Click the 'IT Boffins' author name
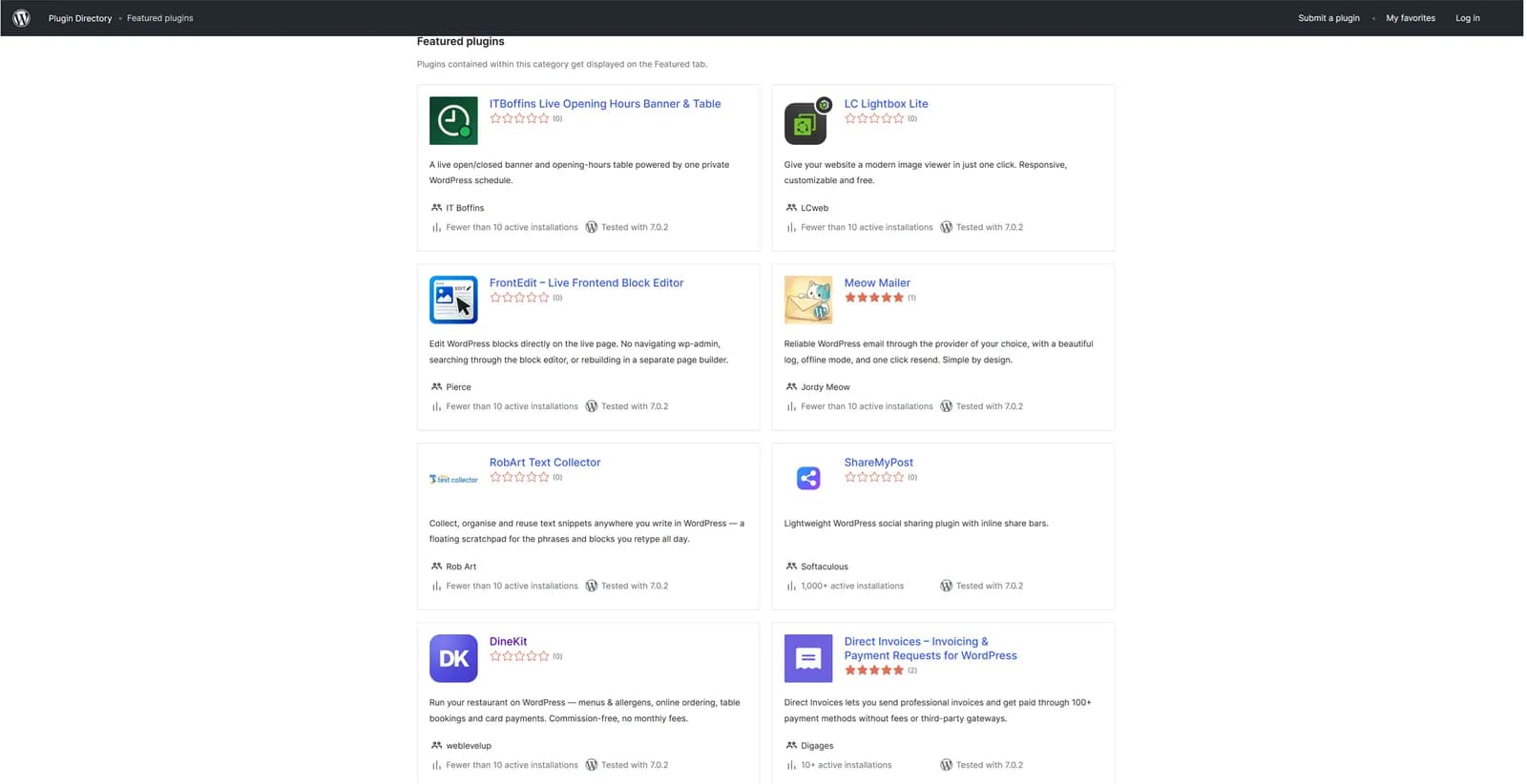The width and height of the screenshot is (1527, 784). [x=465, y=208]
